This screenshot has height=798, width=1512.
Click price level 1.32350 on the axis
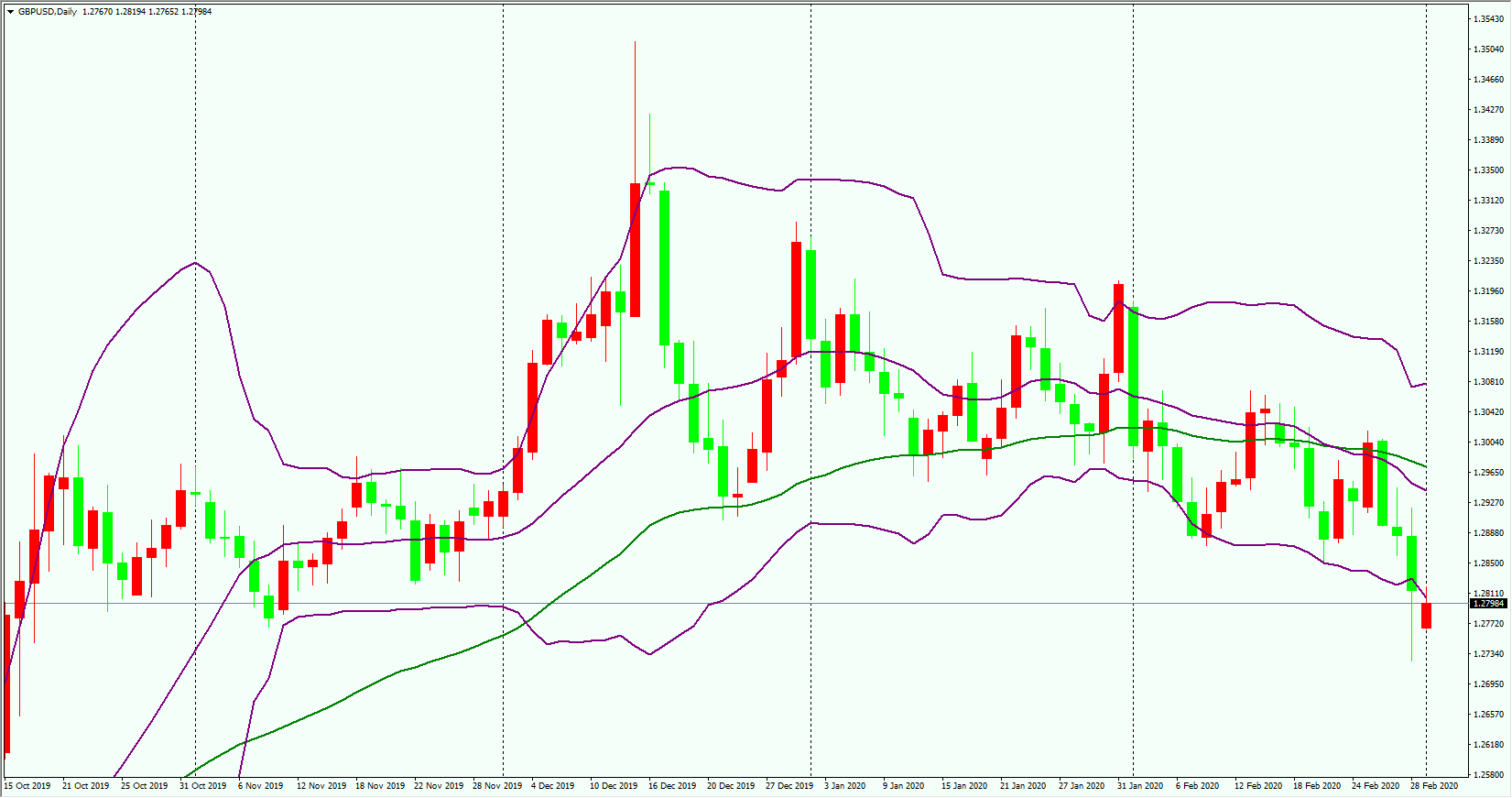pos(1488,261)
